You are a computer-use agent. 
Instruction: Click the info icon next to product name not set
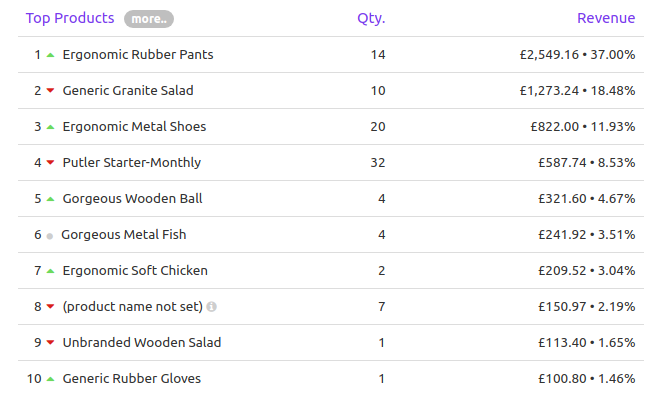pos(211,307)
